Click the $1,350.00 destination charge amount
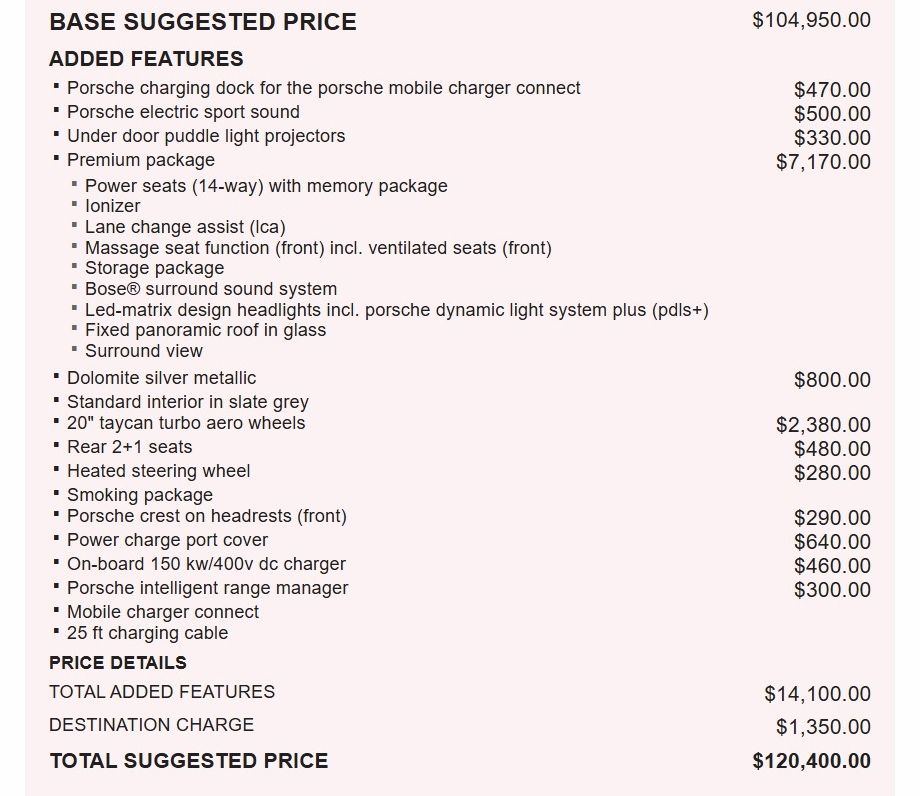The height and width of the screenshot is (796, 920). pos(823,727)
